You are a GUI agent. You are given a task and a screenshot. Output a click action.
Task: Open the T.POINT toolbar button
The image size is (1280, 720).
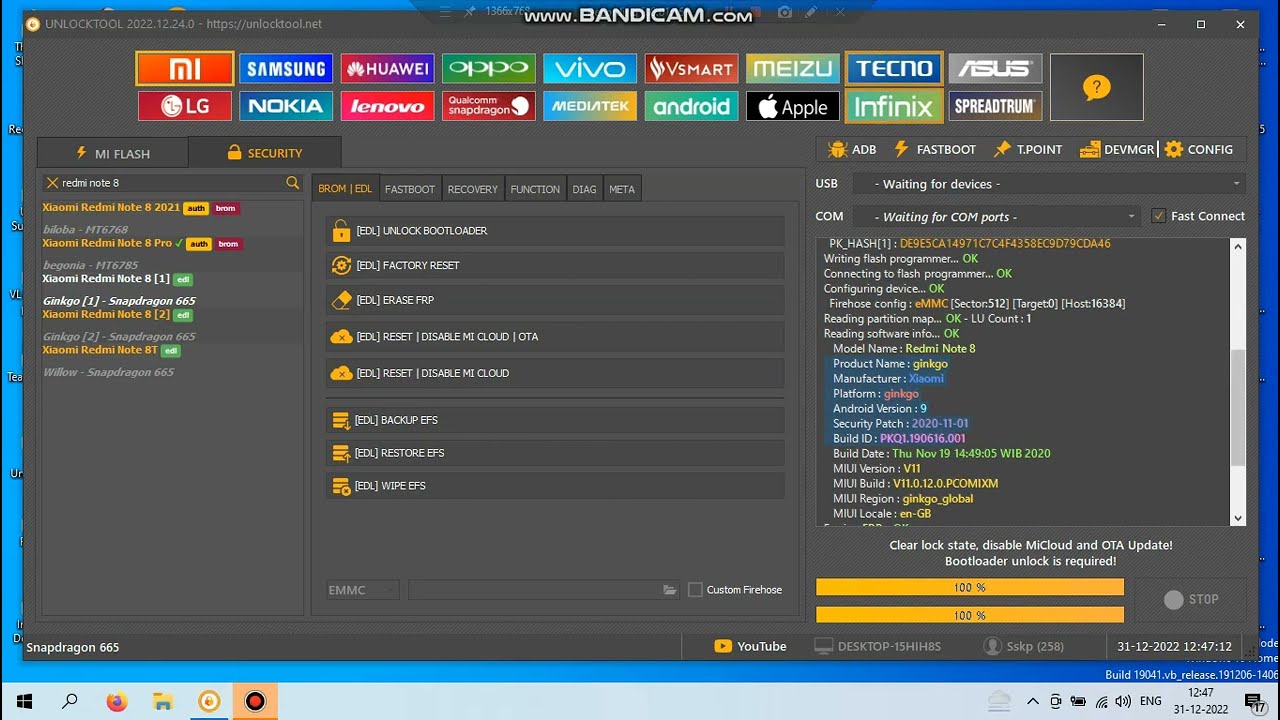pyautogui.click(x=1028, y=149)
